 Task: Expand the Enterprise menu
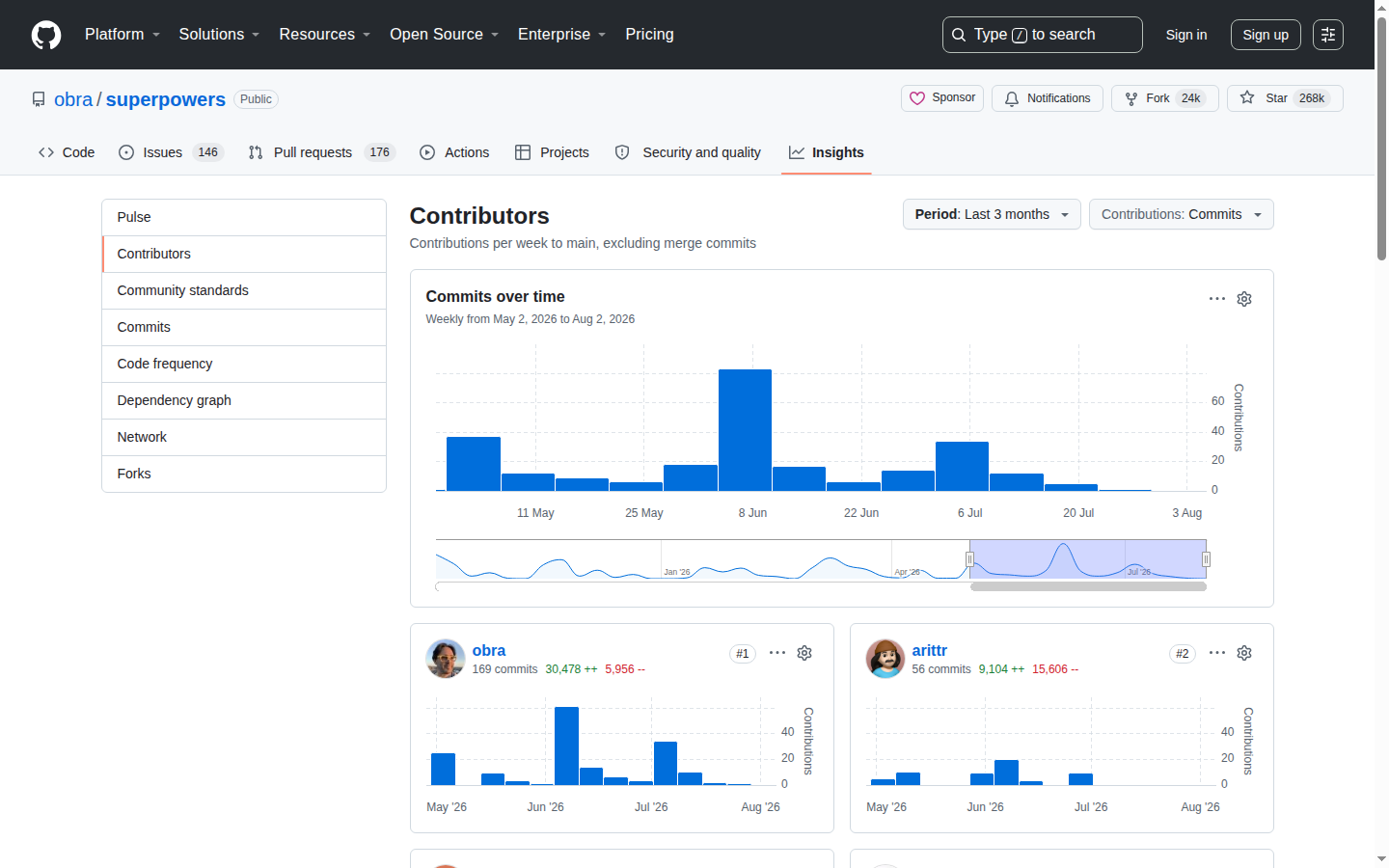click(562, 35)
